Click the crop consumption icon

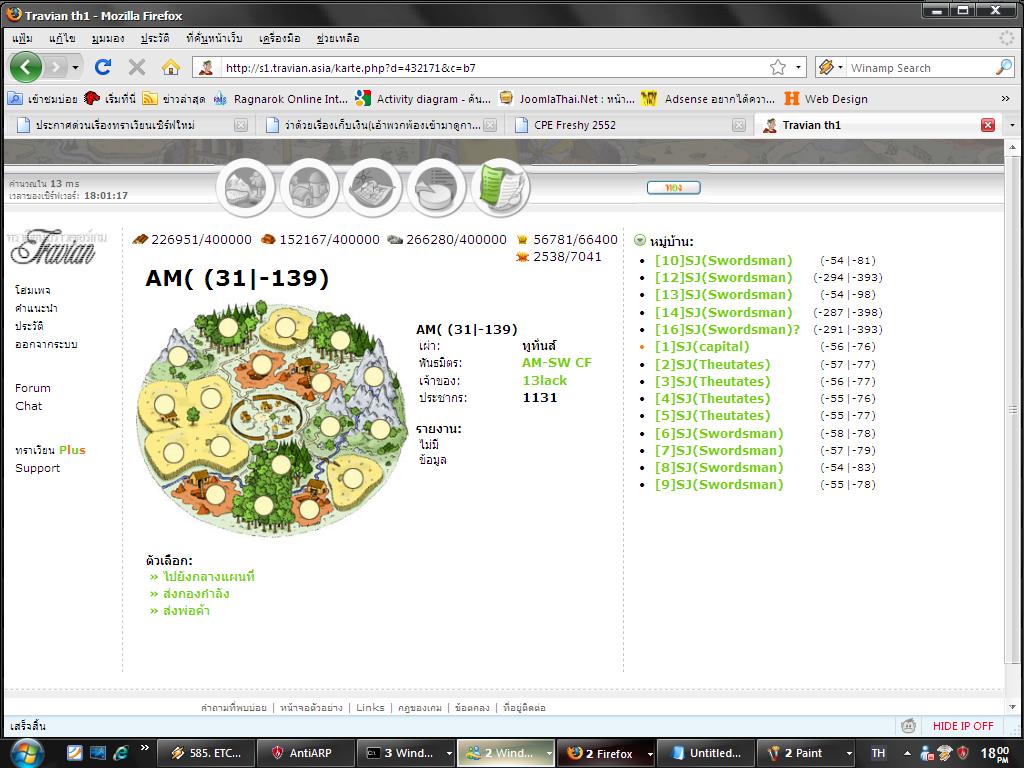click(x=522, y=257)
